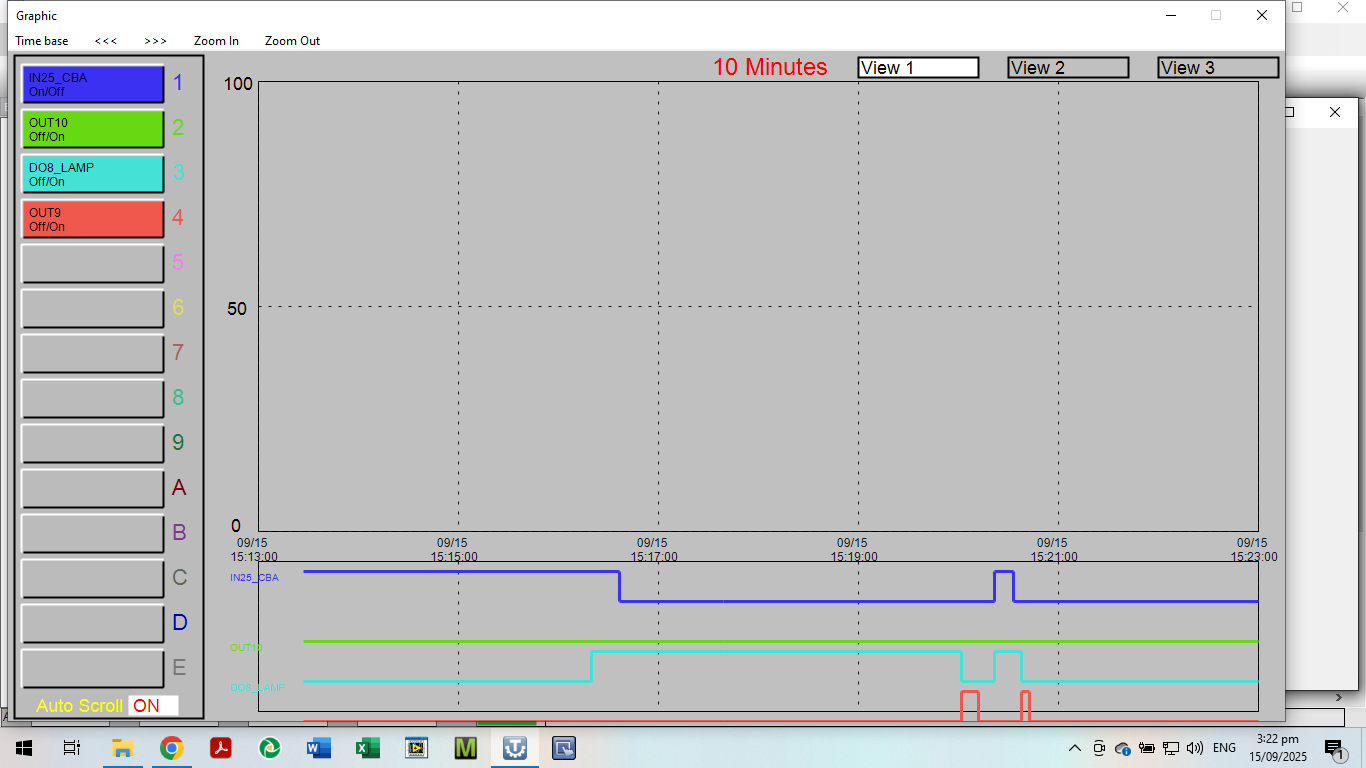Open Adobe Acrobat from the taskbar
This screenshot has width=1366, height=768.
coord(220,748)
